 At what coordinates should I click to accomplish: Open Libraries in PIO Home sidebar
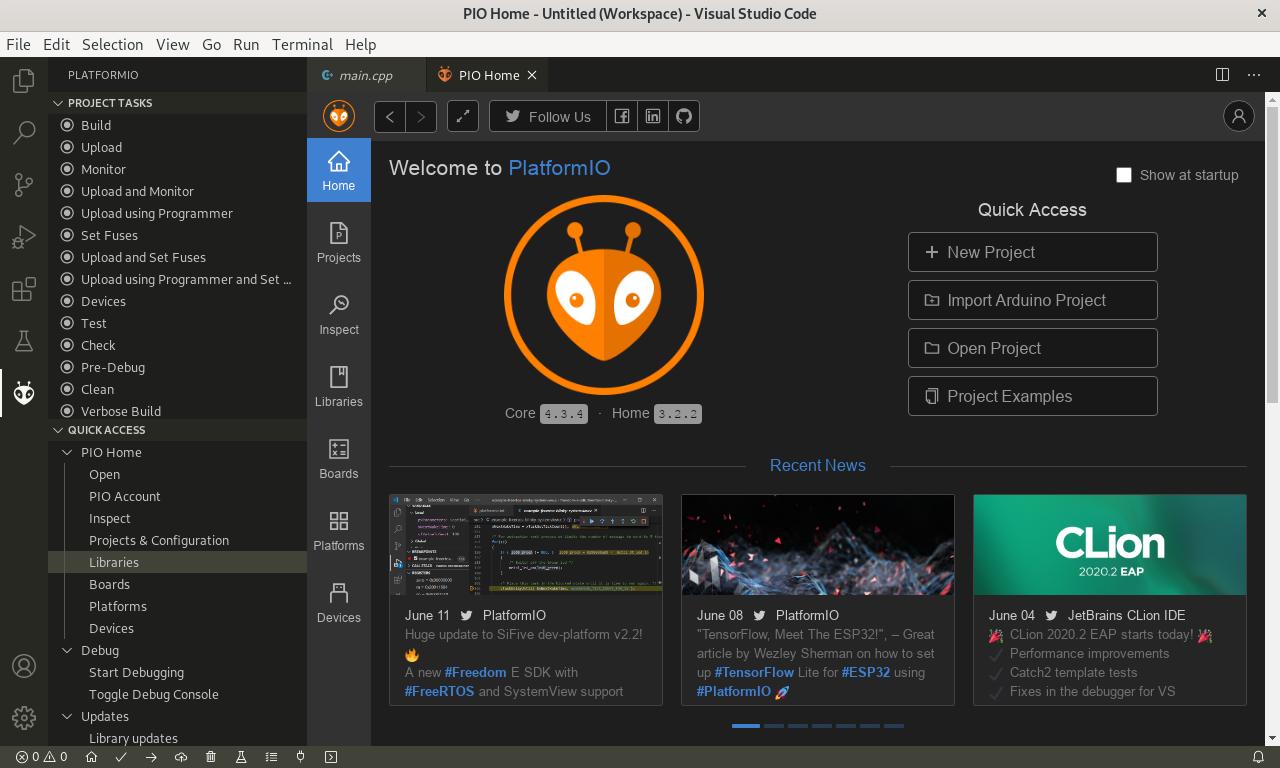click(339, 387)
